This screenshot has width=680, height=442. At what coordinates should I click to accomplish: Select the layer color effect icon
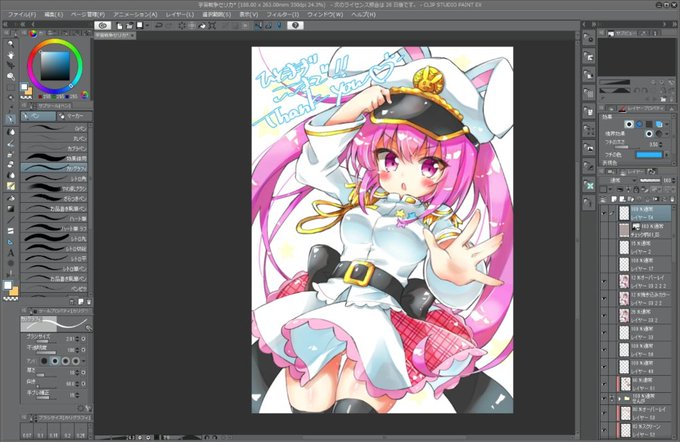click(659, 124)
